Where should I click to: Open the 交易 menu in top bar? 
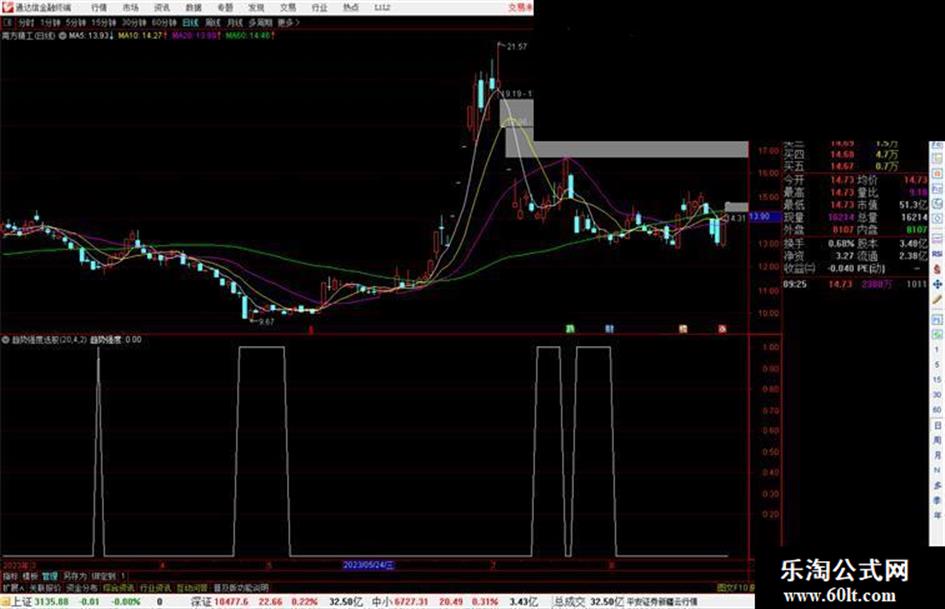pyautogui.click(x=287, y=7)
